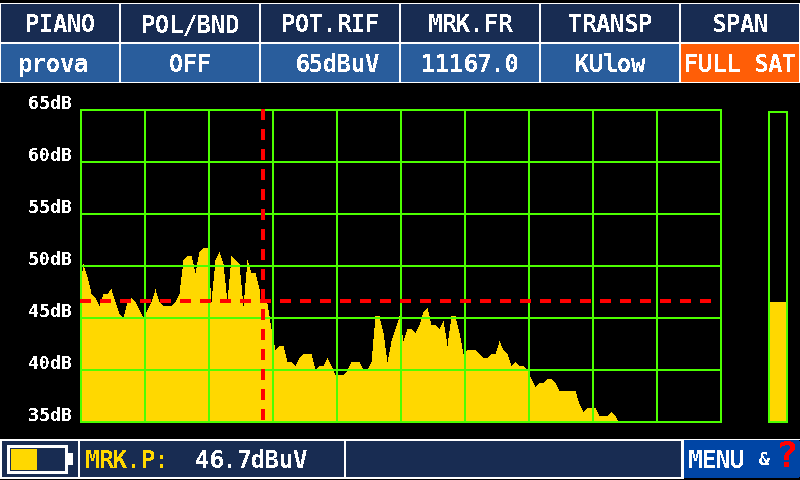Click the 45dB axis label
Image resolution: width=800 pixels, height=480 pixels.
[x=50, y=311]
